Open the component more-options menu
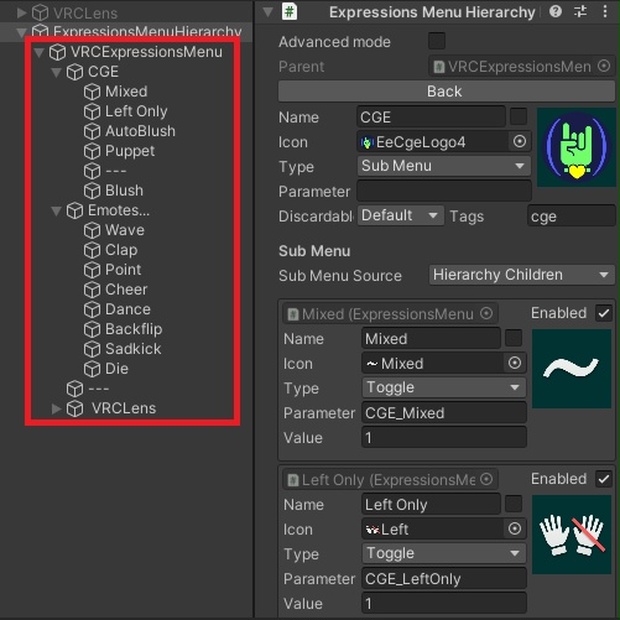Image resolution: width=620 pixels, height=620 pixels. point(603,12)
